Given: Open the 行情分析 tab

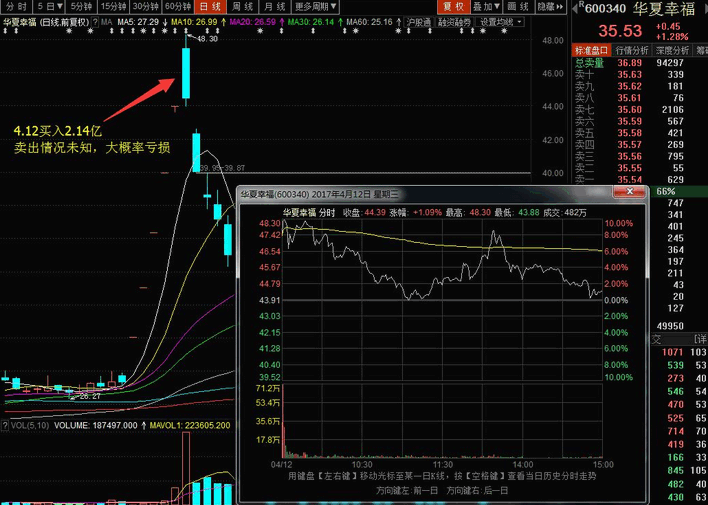Looking at the screenshot, I should coord(632,50).
